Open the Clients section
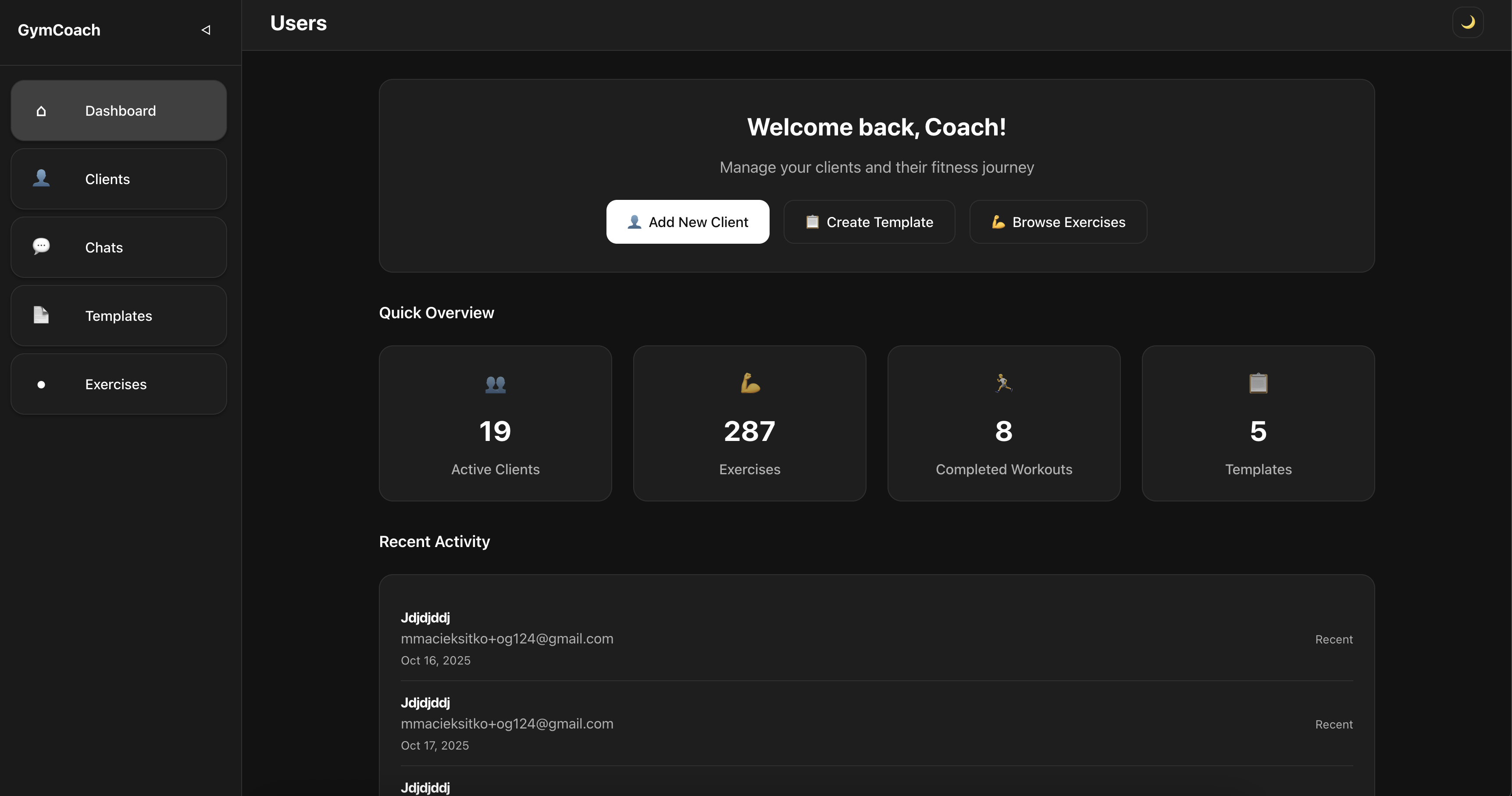 pyautogui.click(x=118, y=178)
